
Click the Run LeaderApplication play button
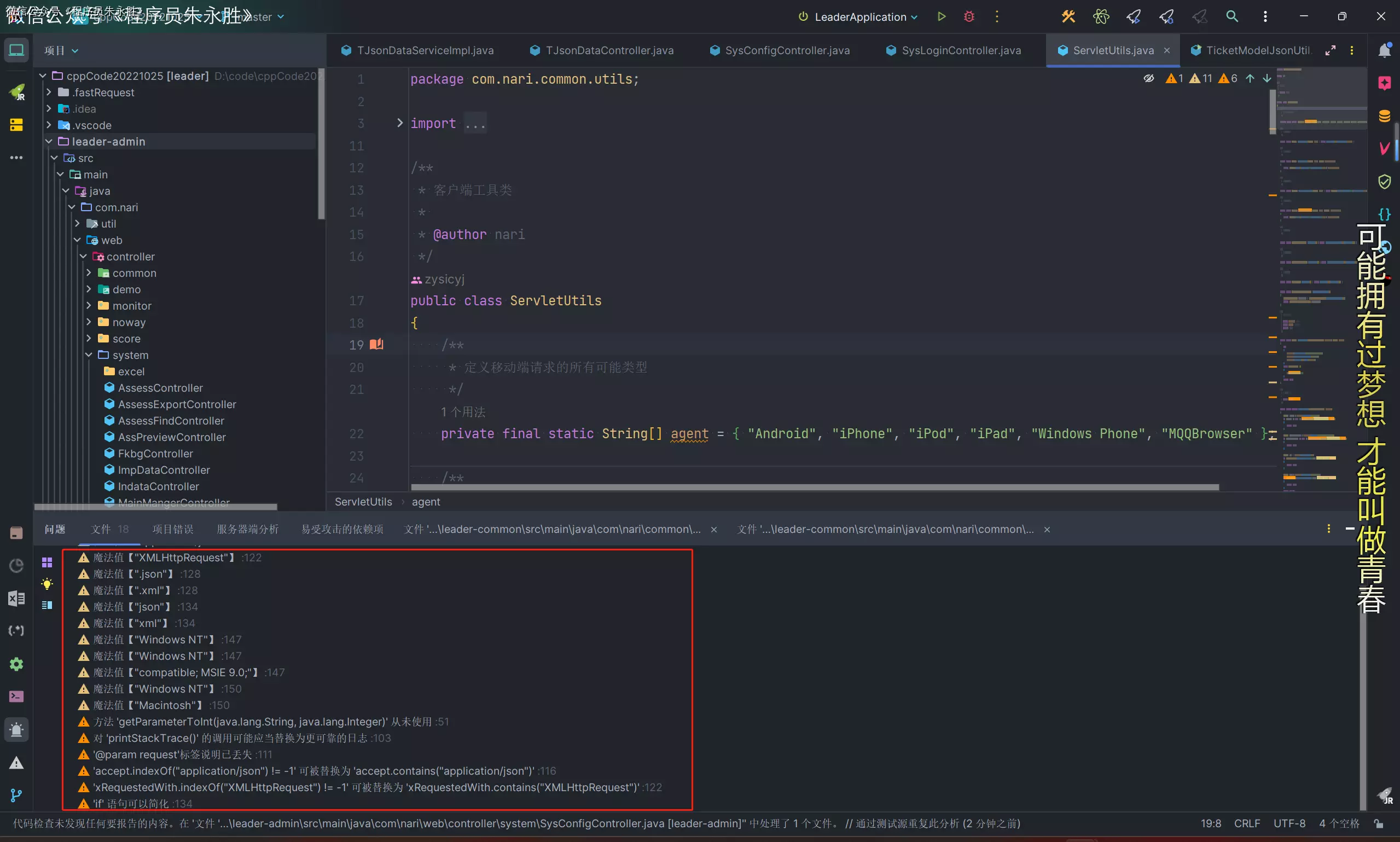[942, 16]
